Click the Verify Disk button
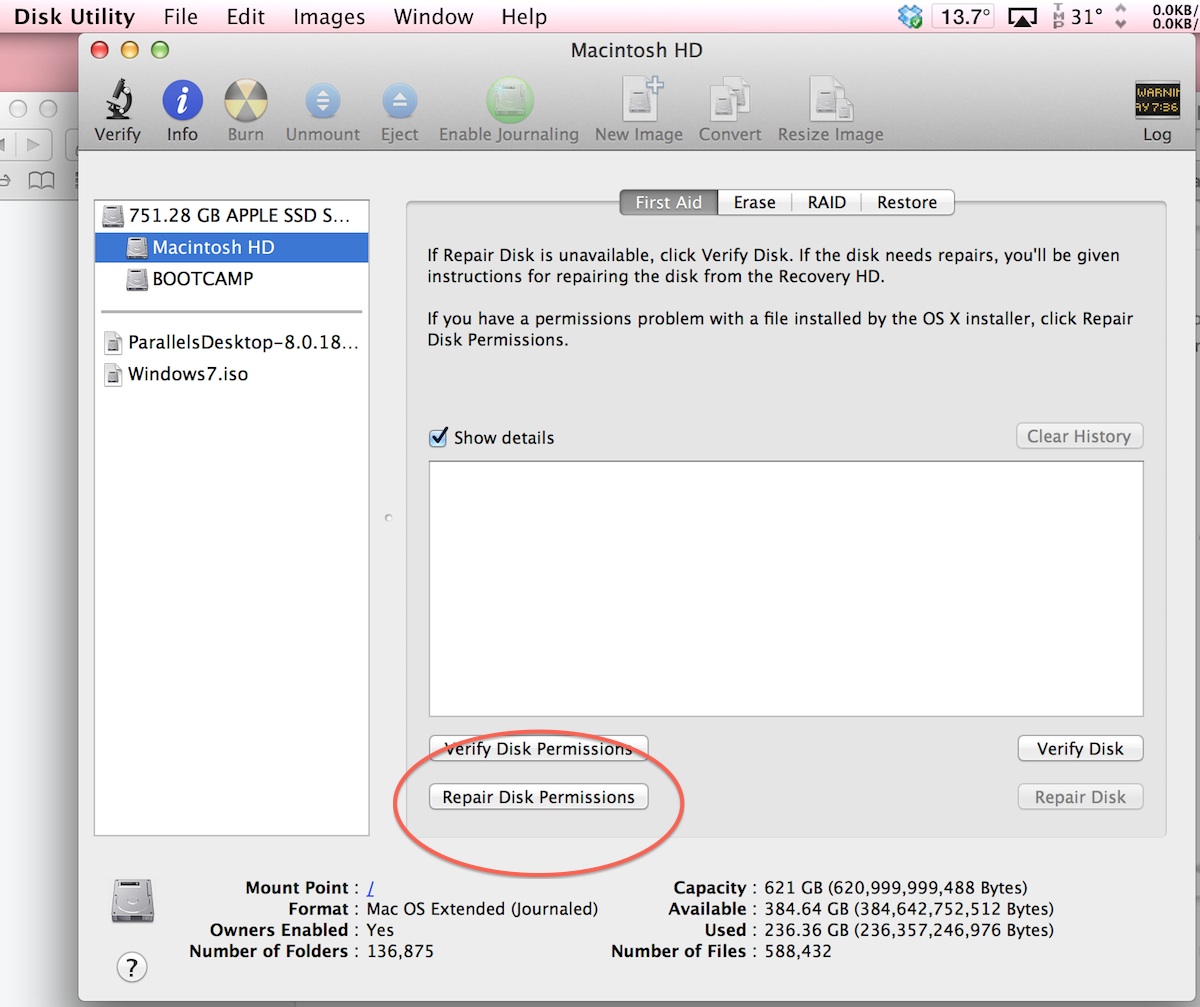 coord(1080,748)
